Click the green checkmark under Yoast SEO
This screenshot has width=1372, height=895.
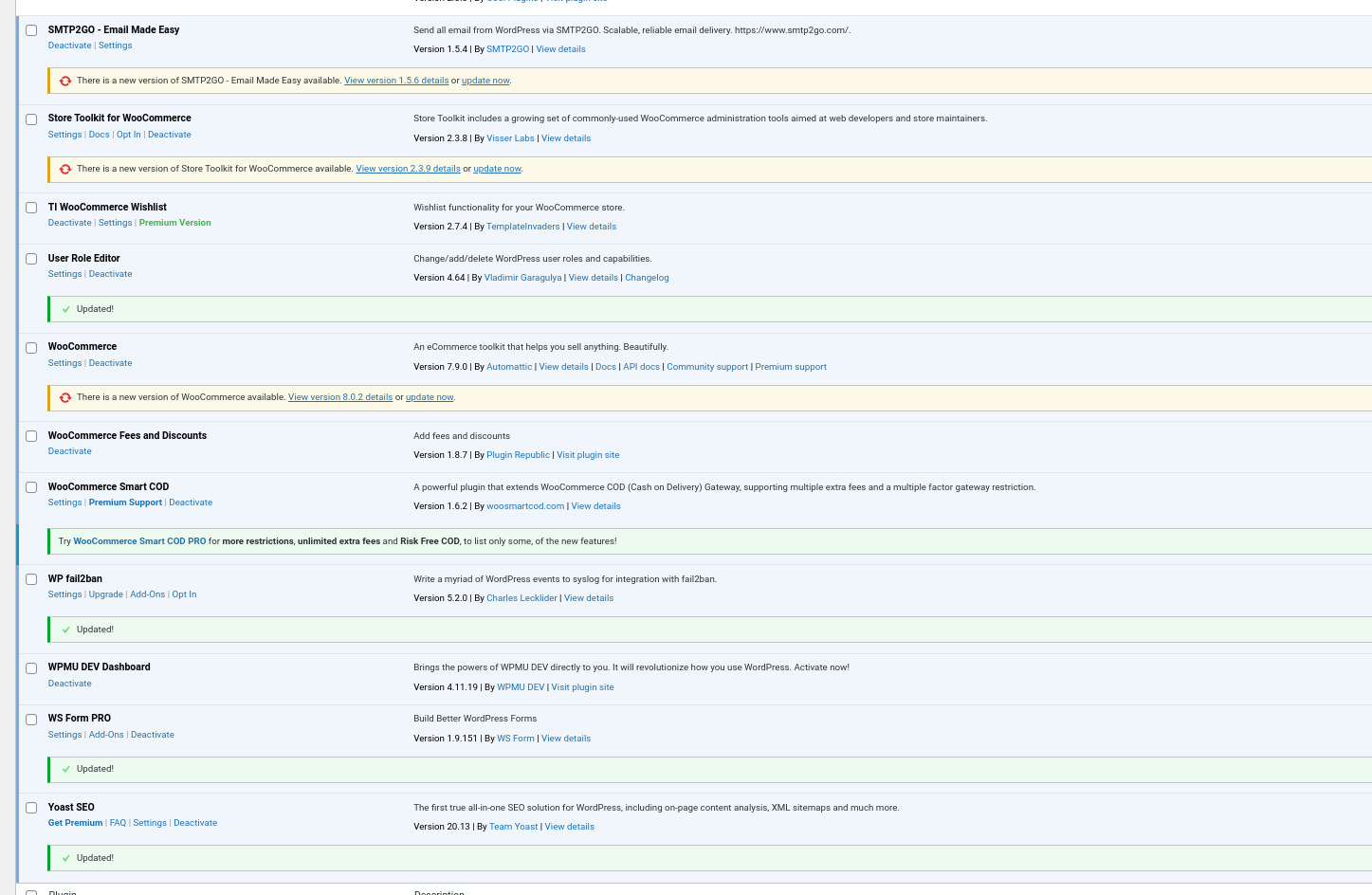65,858
